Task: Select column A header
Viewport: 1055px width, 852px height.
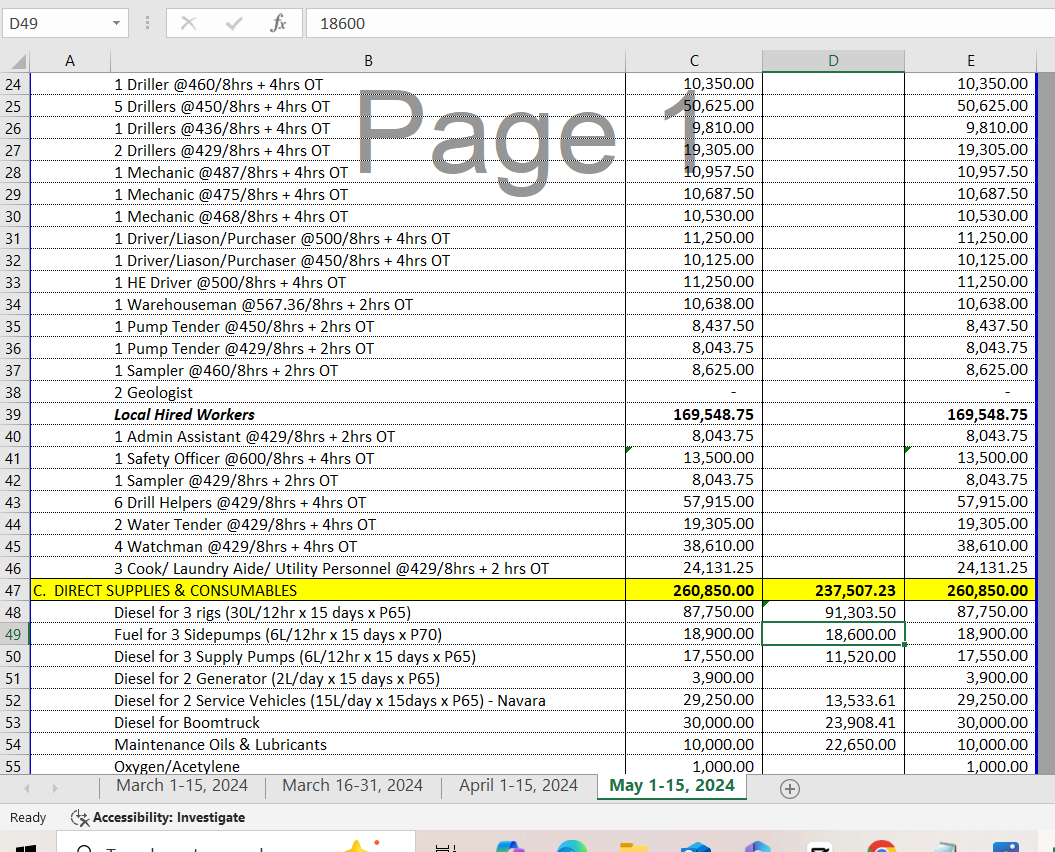Action: click(x=70, y=61)
